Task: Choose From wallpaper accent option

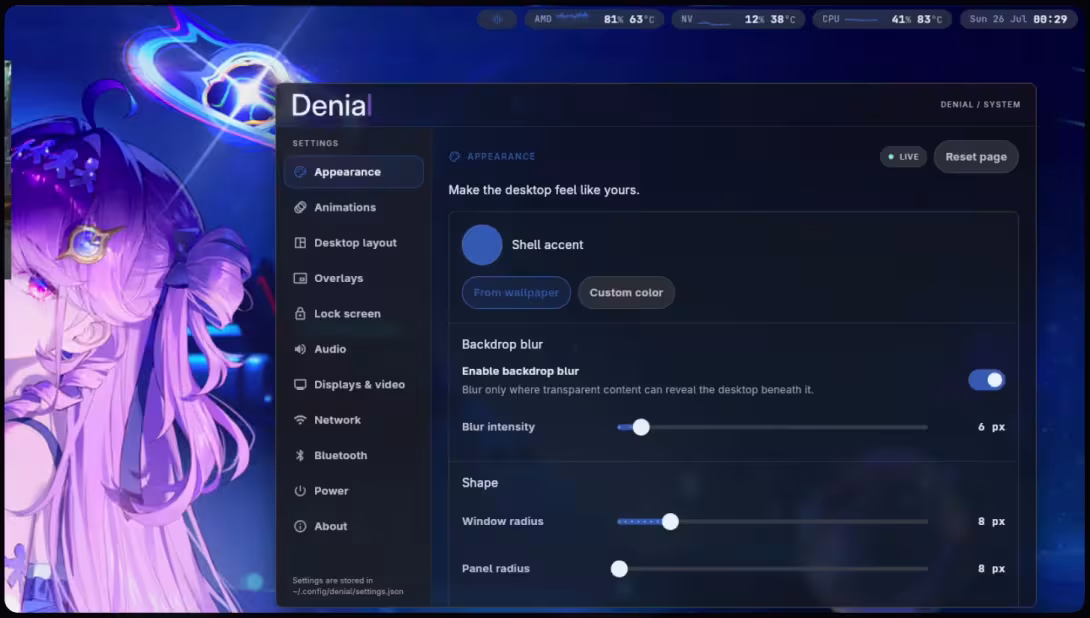Action: point(516,293)
